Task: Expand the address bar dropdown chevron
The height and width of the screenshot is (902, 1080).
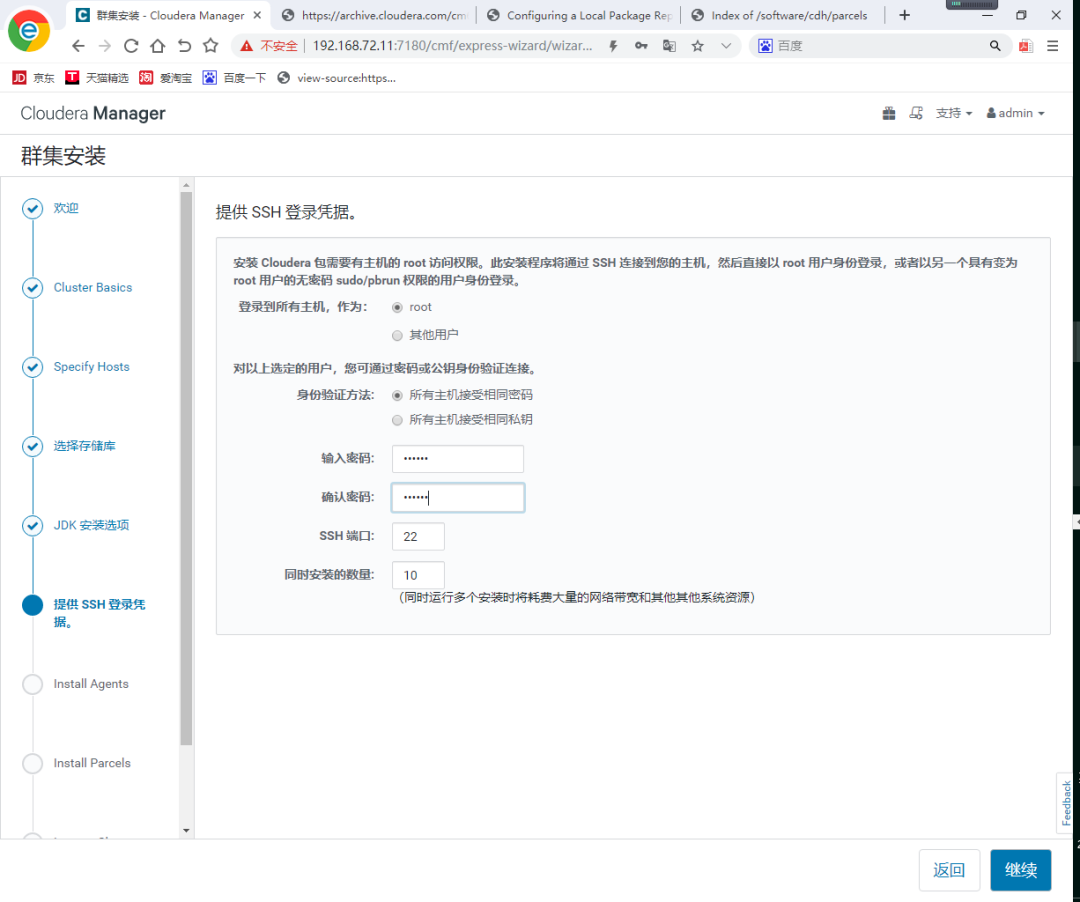Action: (x=726, y=46)
